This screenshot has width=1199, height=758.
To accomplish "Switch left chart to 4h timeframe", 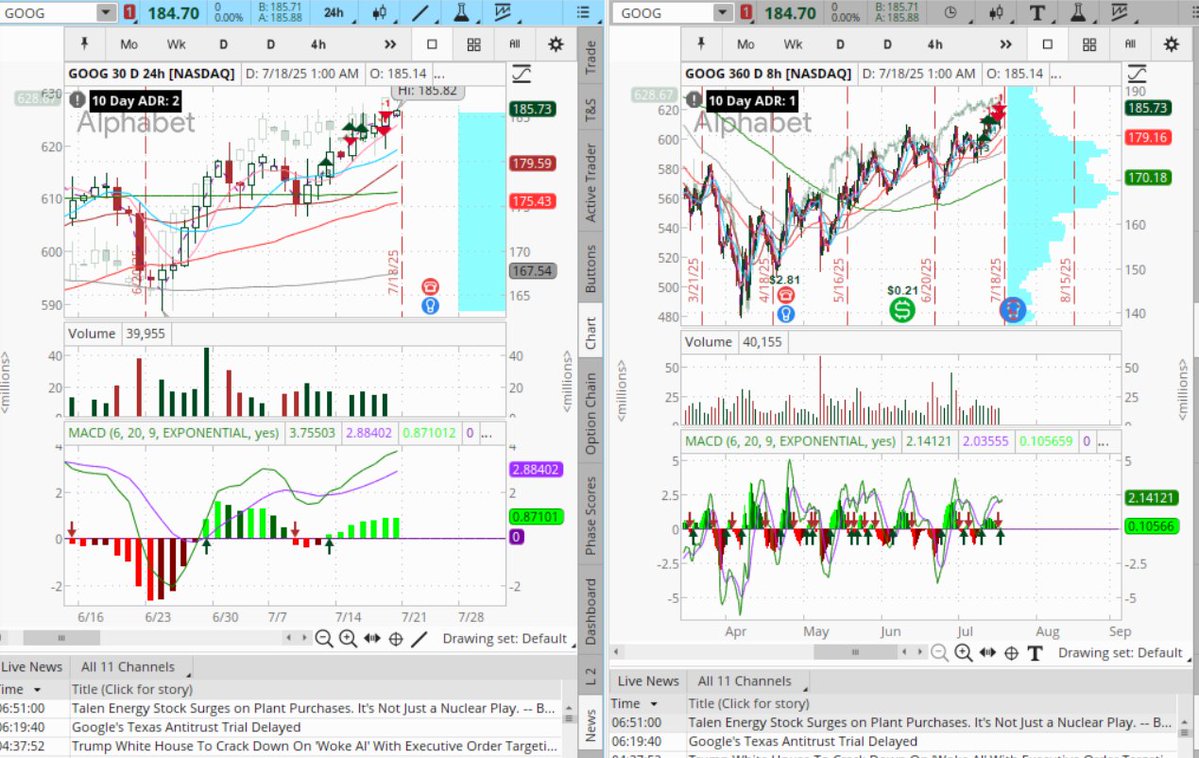I will coord(318,44).
